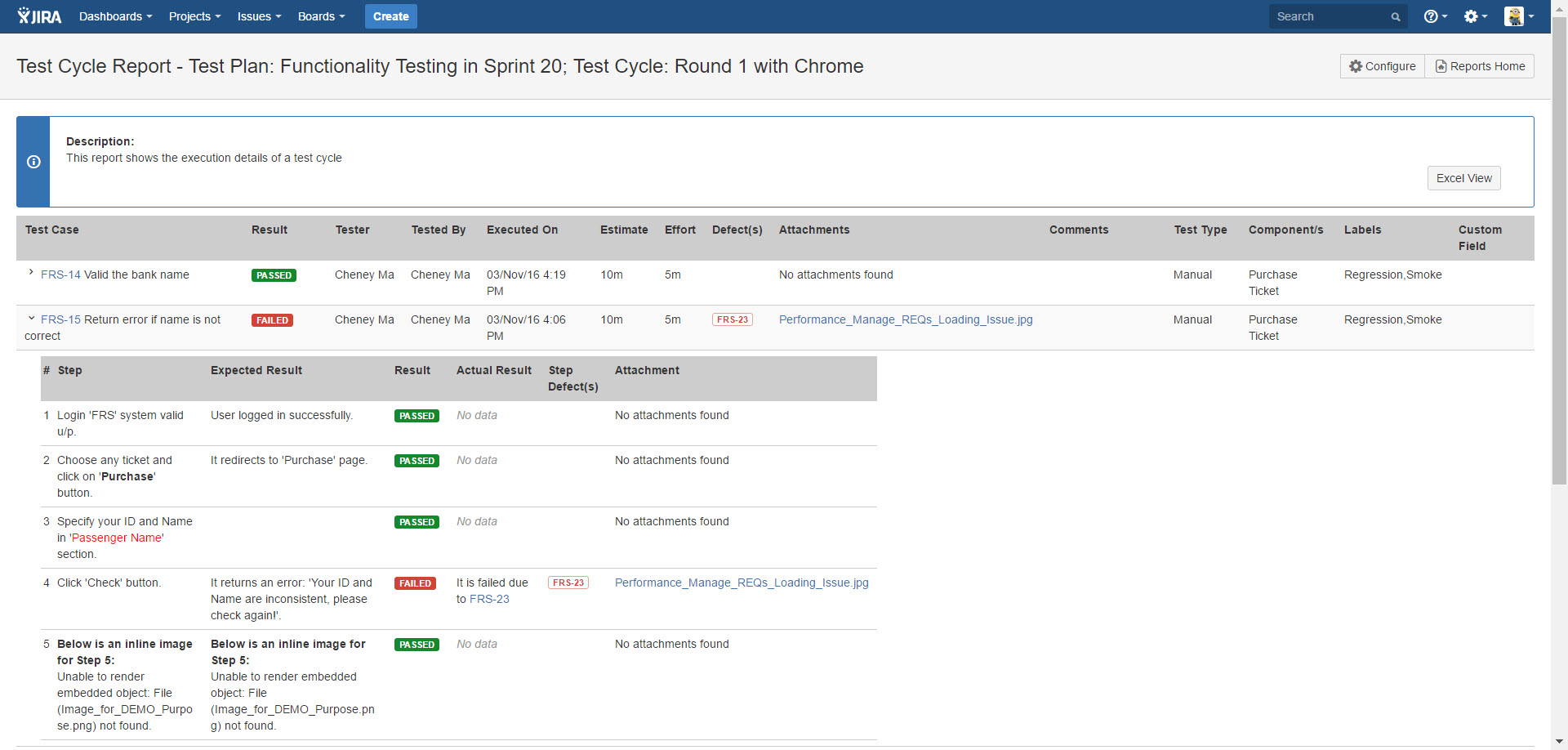Open the Projects menu
1568x750 pixels.
194,16
